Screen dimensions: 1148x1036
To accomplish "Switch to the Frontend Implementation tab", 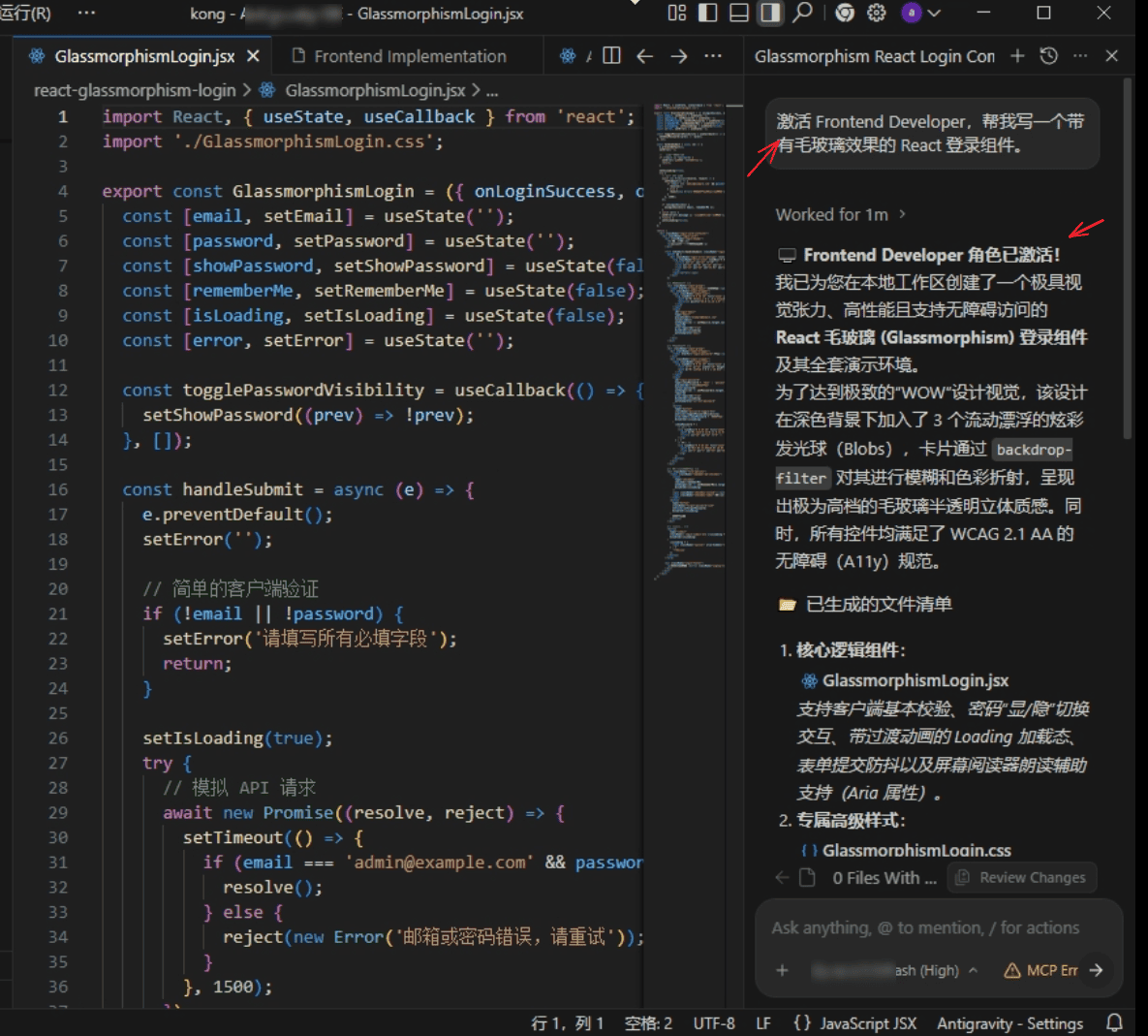I will (409, 56).
